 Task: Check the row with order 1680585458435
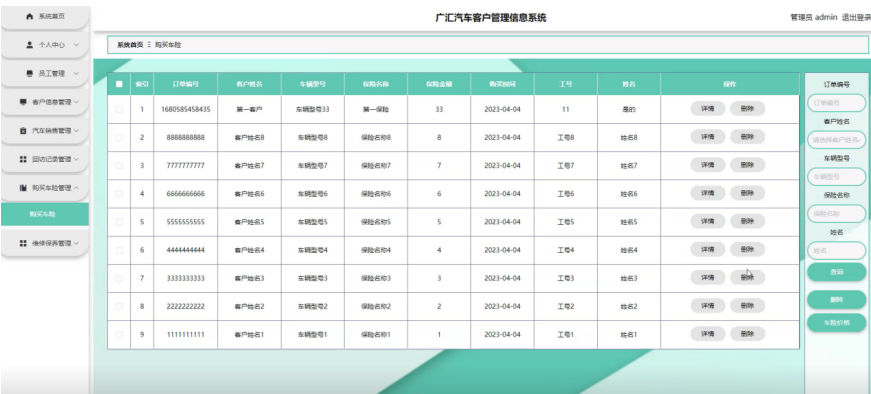[119, 109]
